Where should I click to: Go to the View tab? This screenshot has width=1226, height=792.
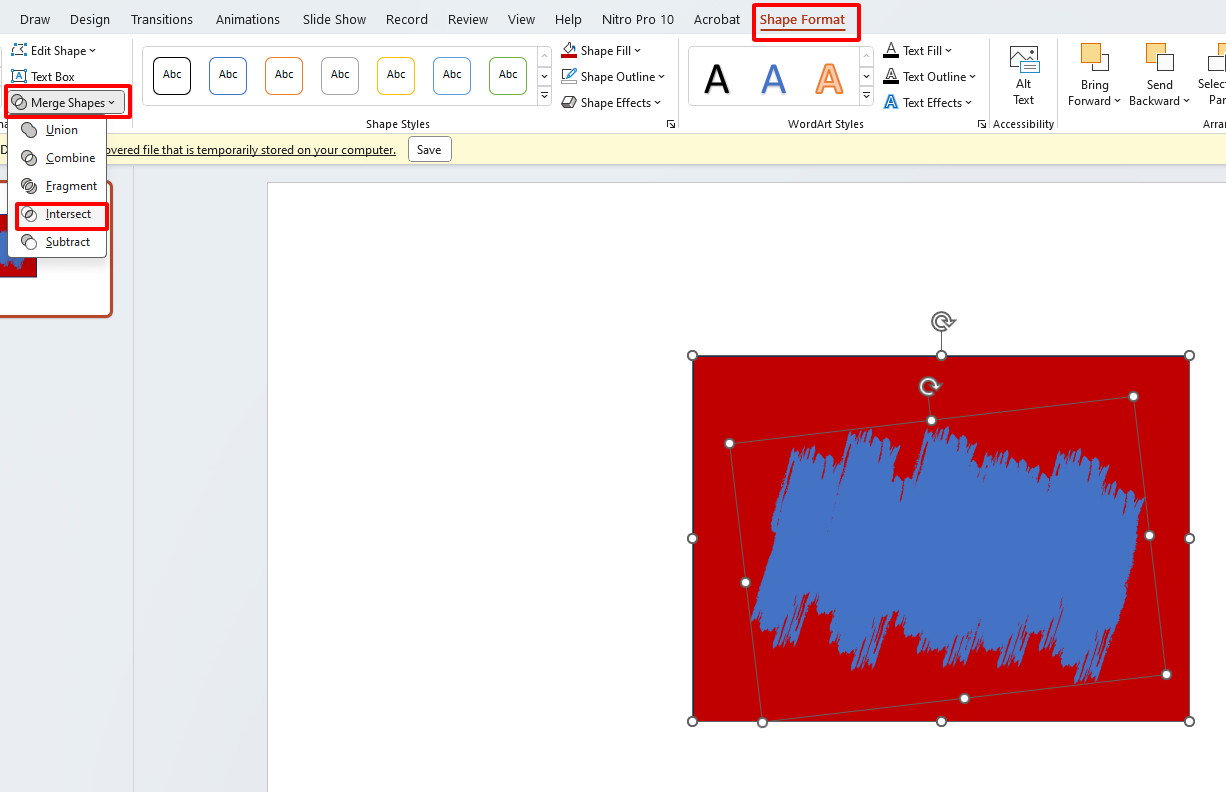pos(521,19)
